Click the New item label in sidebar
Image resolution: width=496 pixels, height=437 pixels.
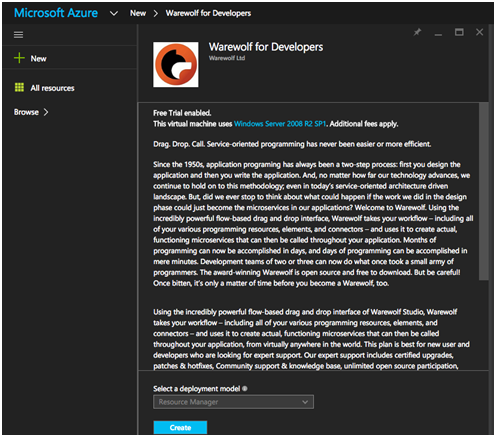coord(38,59)
